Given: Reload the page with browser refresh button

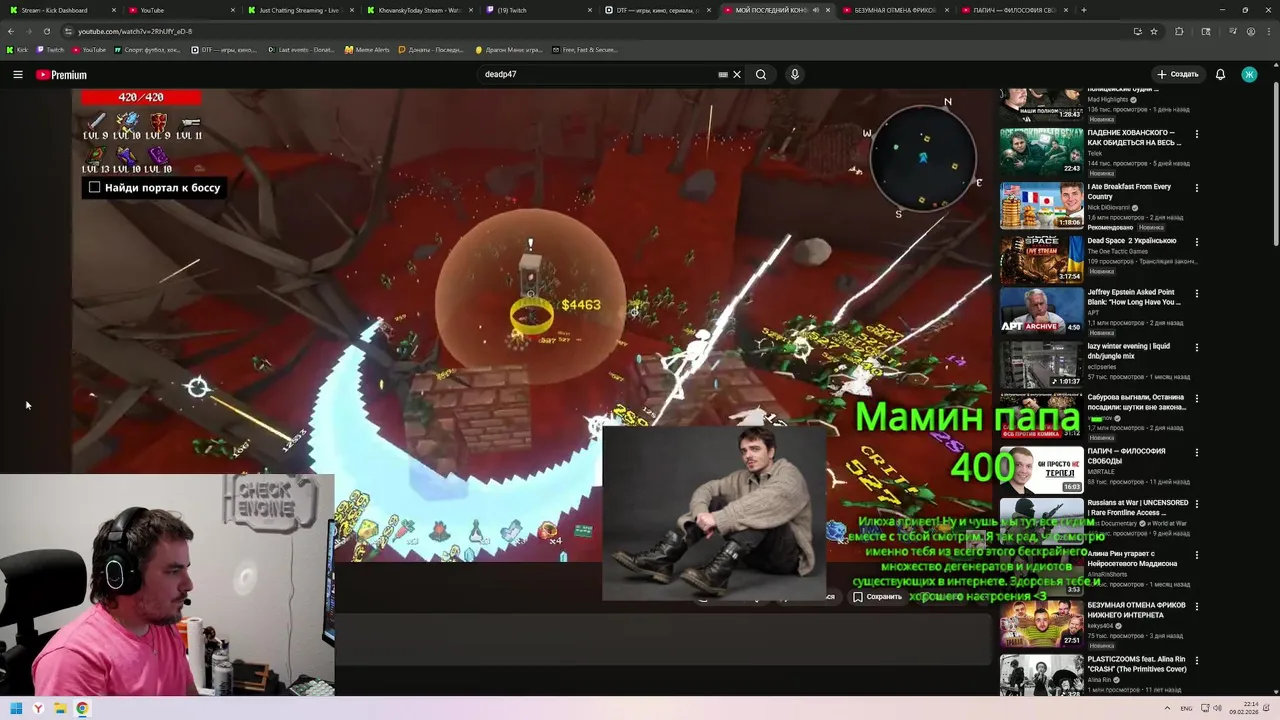Looking at the screenshot, I should pos(46,31).
